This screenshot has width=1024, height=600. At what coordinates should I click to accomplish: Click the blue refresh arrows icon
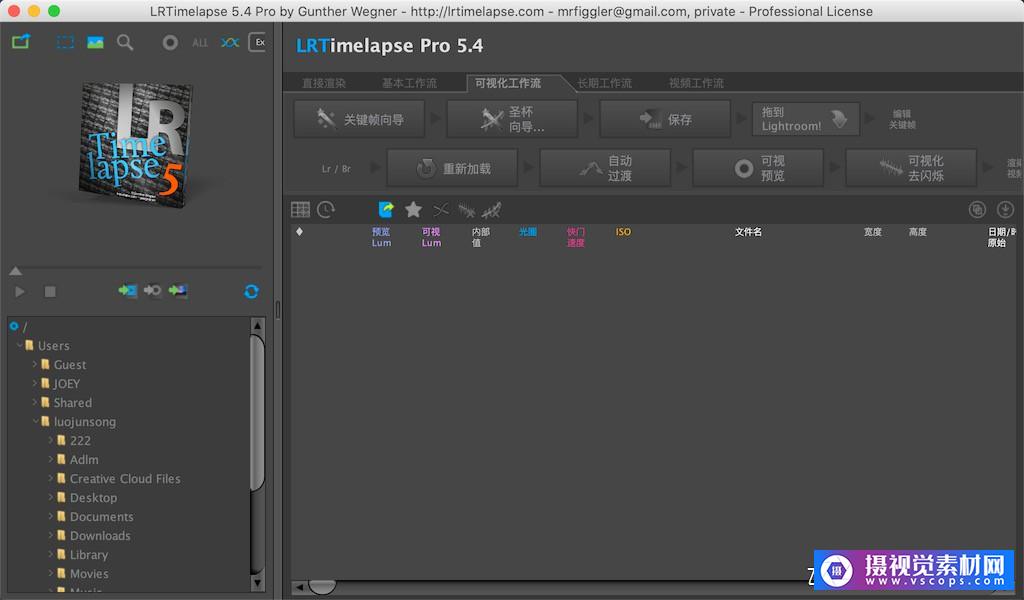tap(251, 291)
